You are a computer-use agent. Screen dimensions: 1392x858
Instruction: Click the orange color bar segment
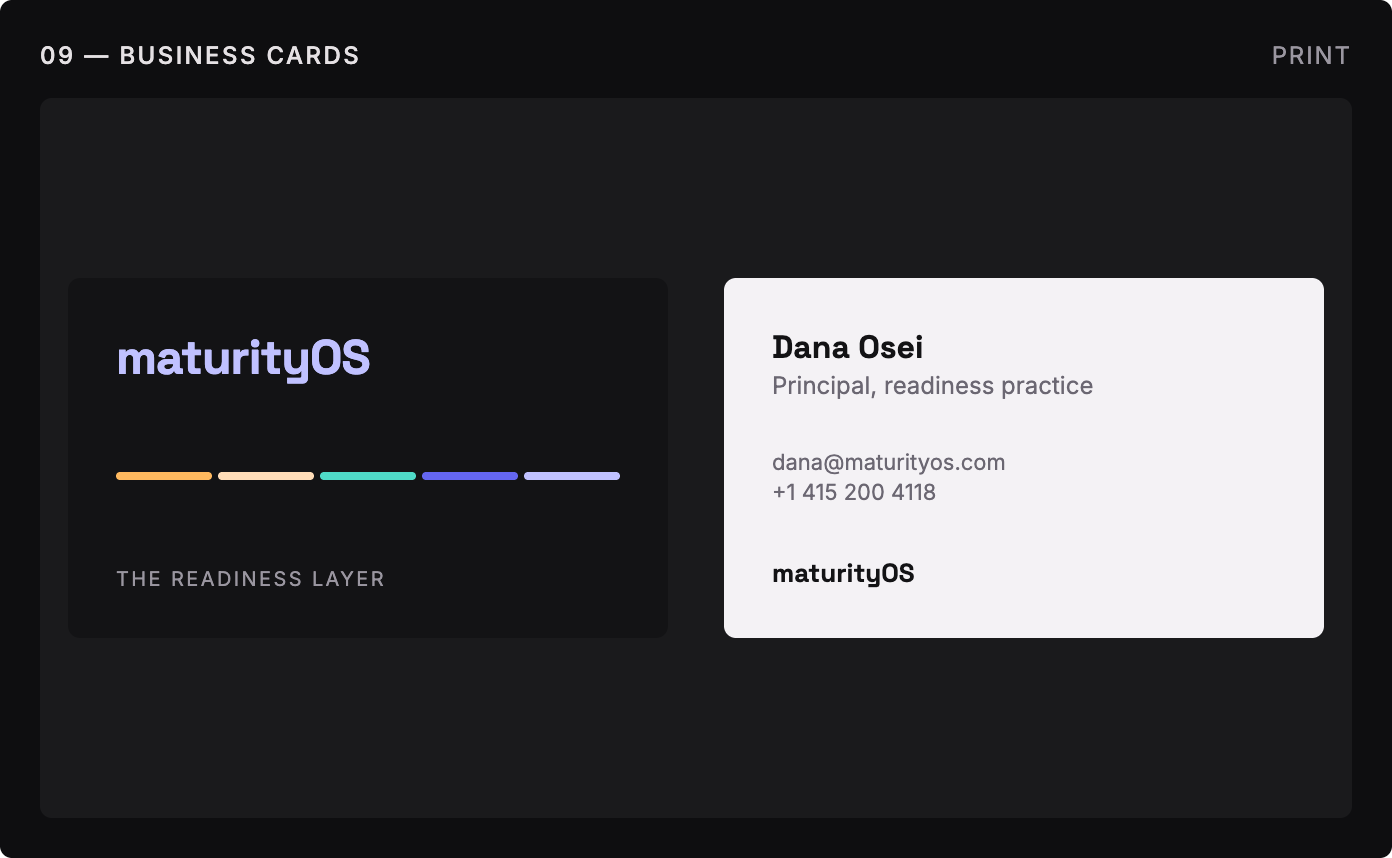pos(164,476)
